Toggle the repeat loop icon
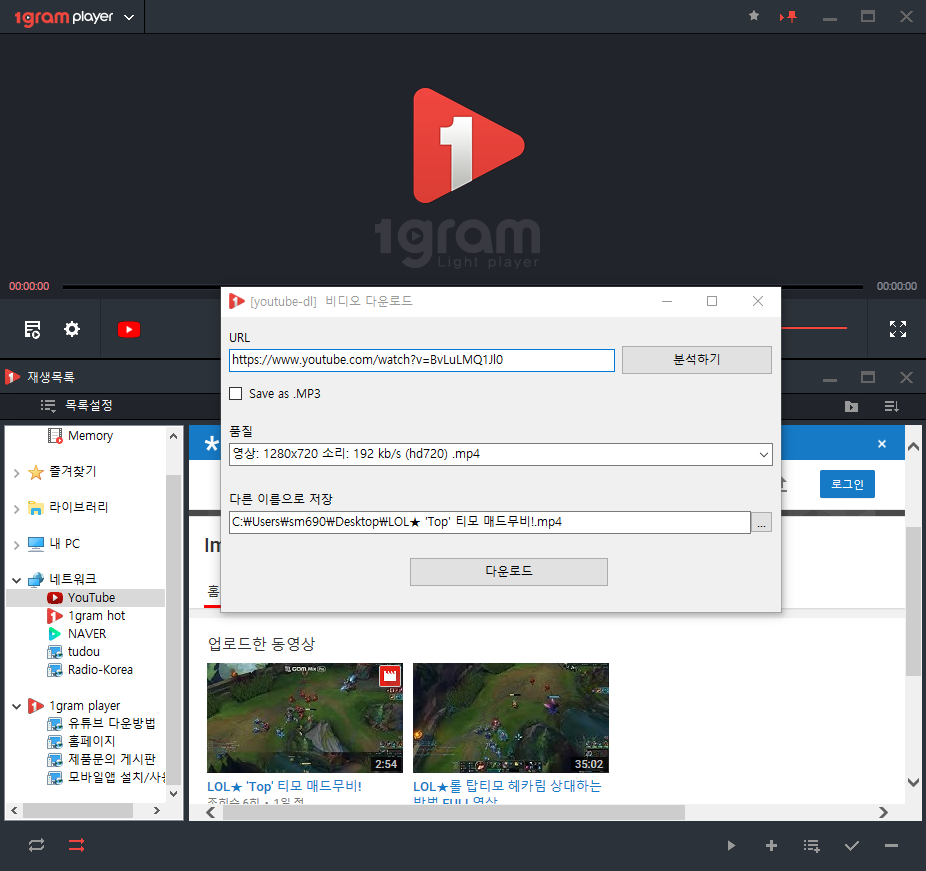The height and width of the screenshot is (871, 926). [x=36, y=845]
